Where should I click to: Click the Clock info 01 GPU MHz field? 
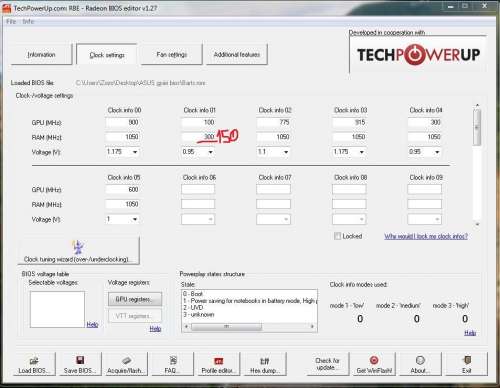(199, 122)
